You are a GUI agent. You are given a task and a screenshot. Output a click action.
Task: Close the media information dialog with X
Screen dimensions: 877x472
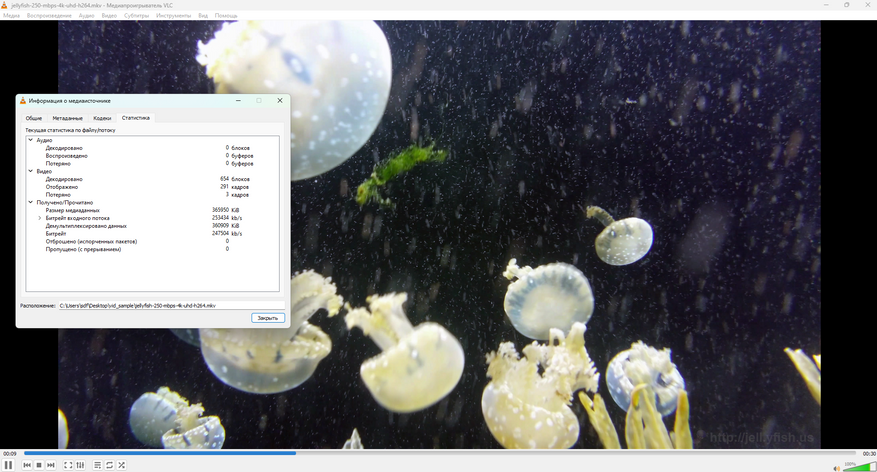pos(280,101)
